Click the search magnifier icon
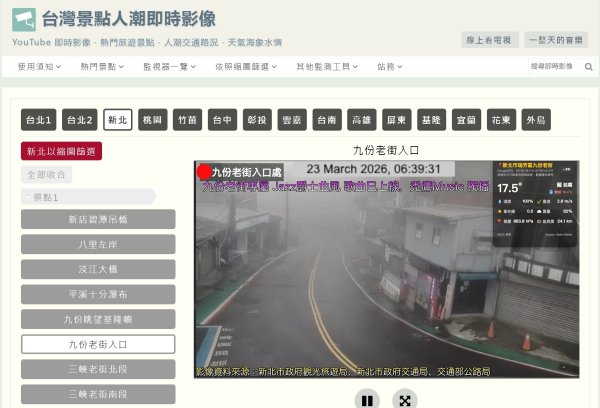Viewport: 600px width, 408px height. [589, 67]
